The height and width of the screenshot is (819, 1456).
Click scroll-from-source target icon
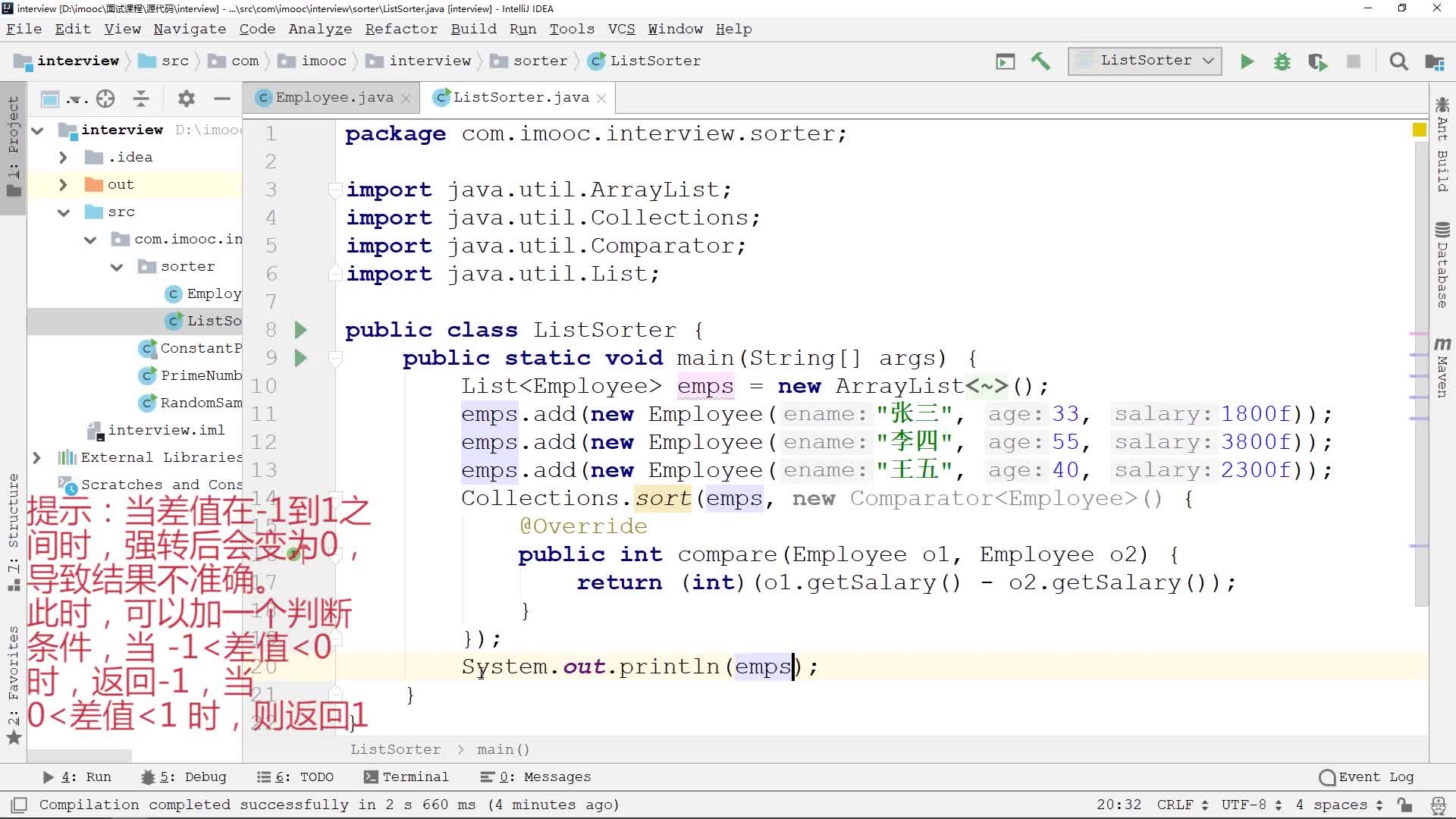pos(105,99)
